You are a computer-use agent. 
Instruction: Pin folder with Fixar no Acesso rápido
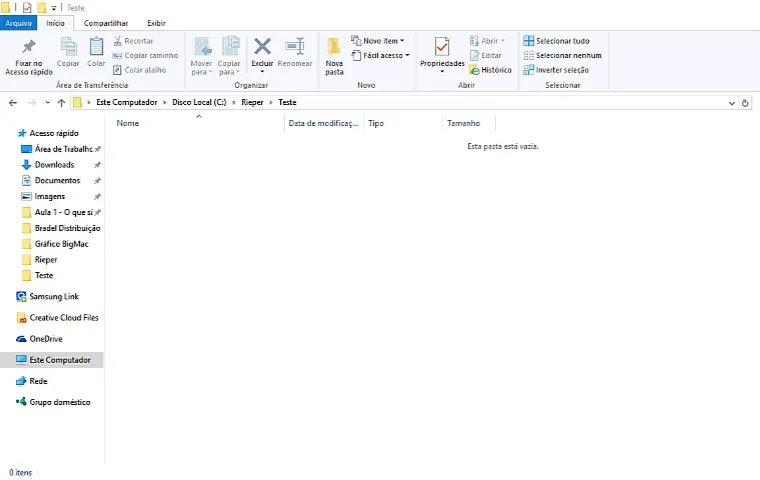[29, 57]
